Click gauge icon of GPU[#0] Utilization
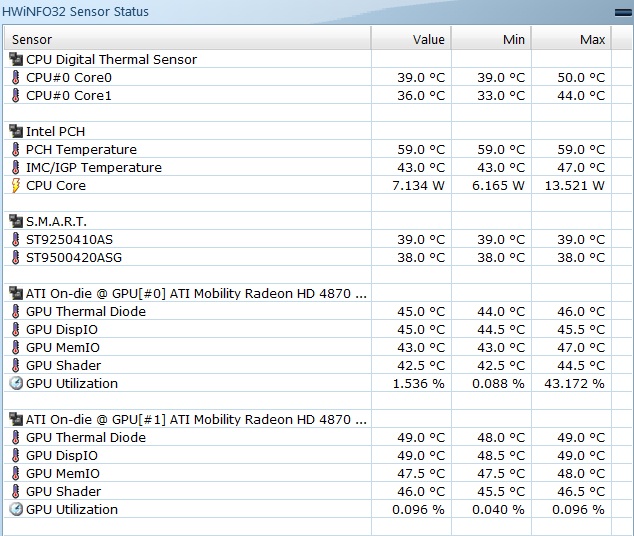The width and height of the screenshot is (634, 536). click(16, 383)
